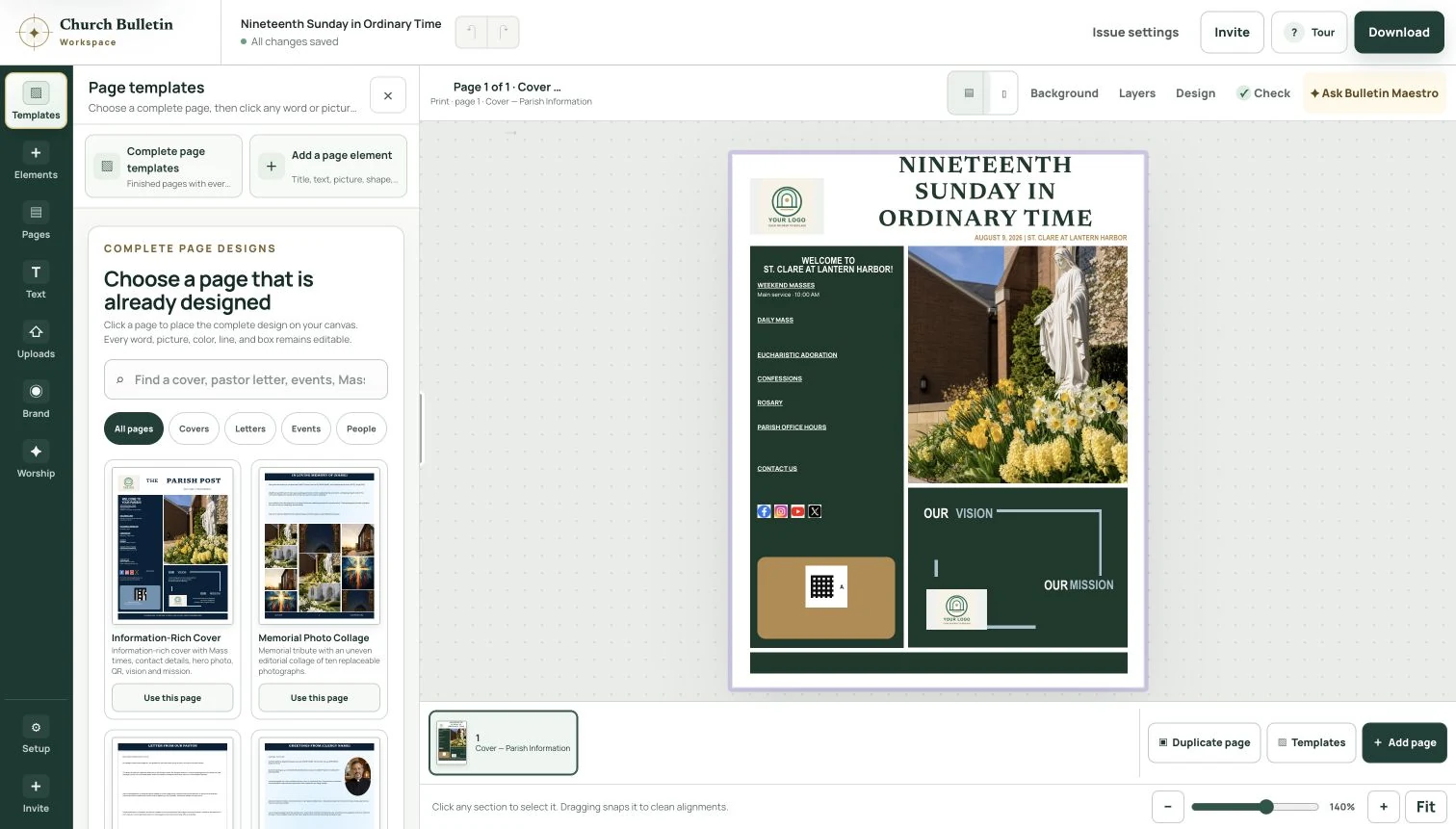Select Eucharistic Adoration heading on canvas

797,354
